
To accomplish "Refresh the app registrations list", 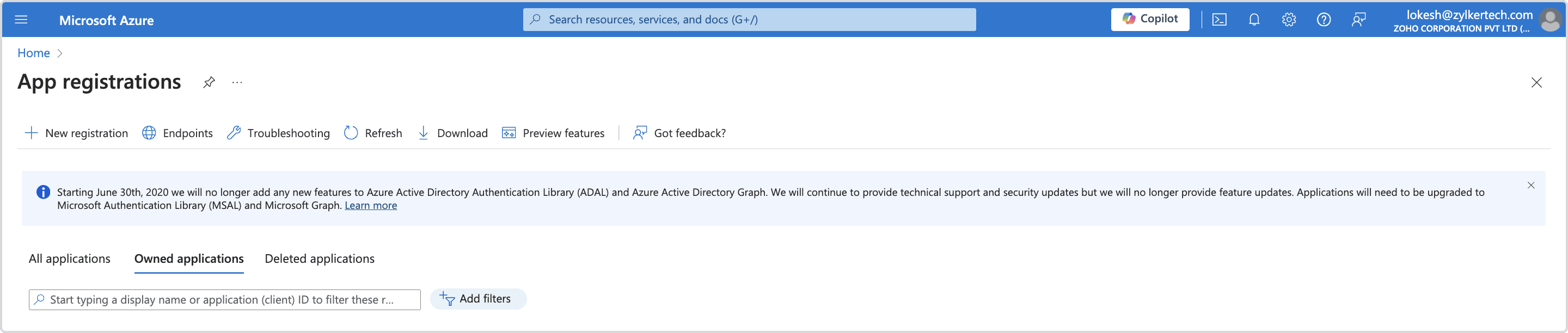I will [x=373, y=133].
